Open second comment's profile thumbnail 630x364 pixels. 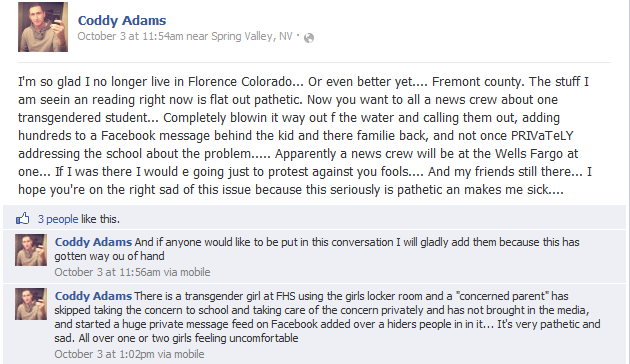31,304
